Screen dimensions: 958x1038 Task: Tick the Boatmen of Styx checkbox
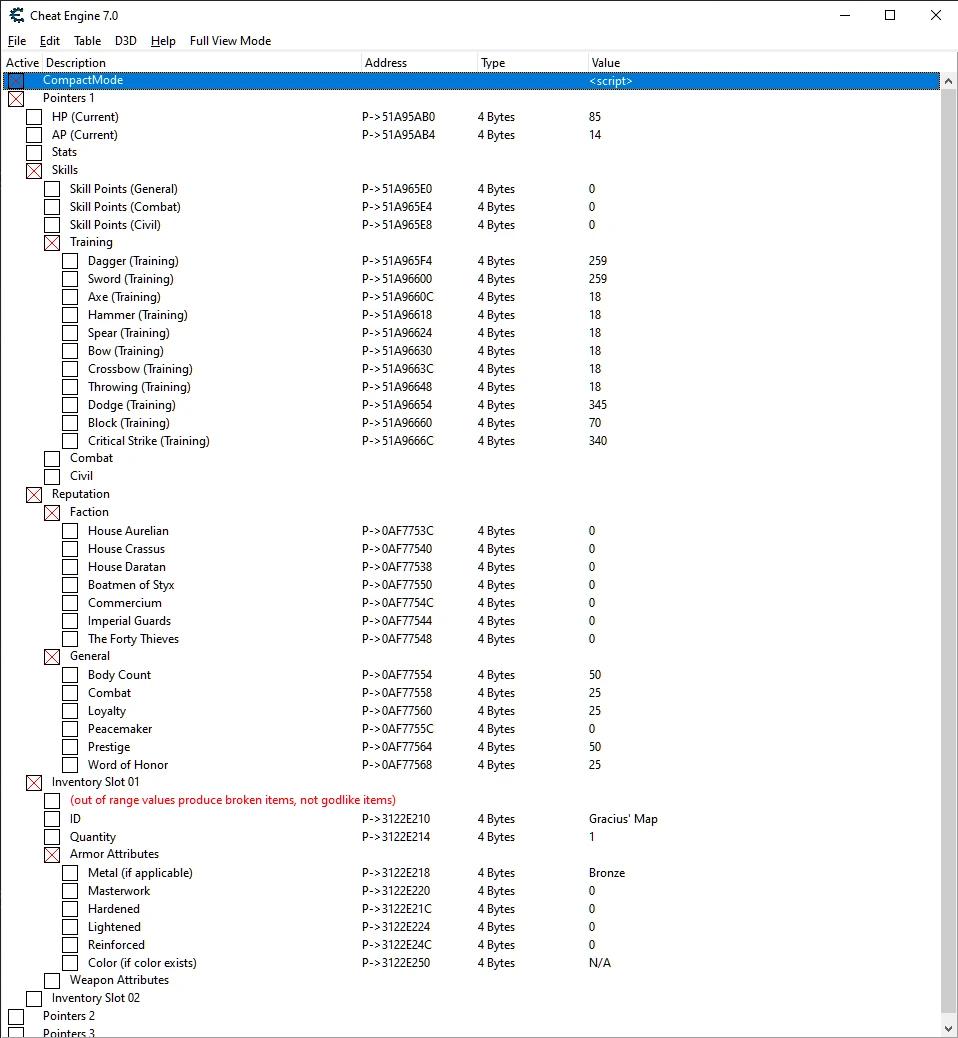coord(70,585)
